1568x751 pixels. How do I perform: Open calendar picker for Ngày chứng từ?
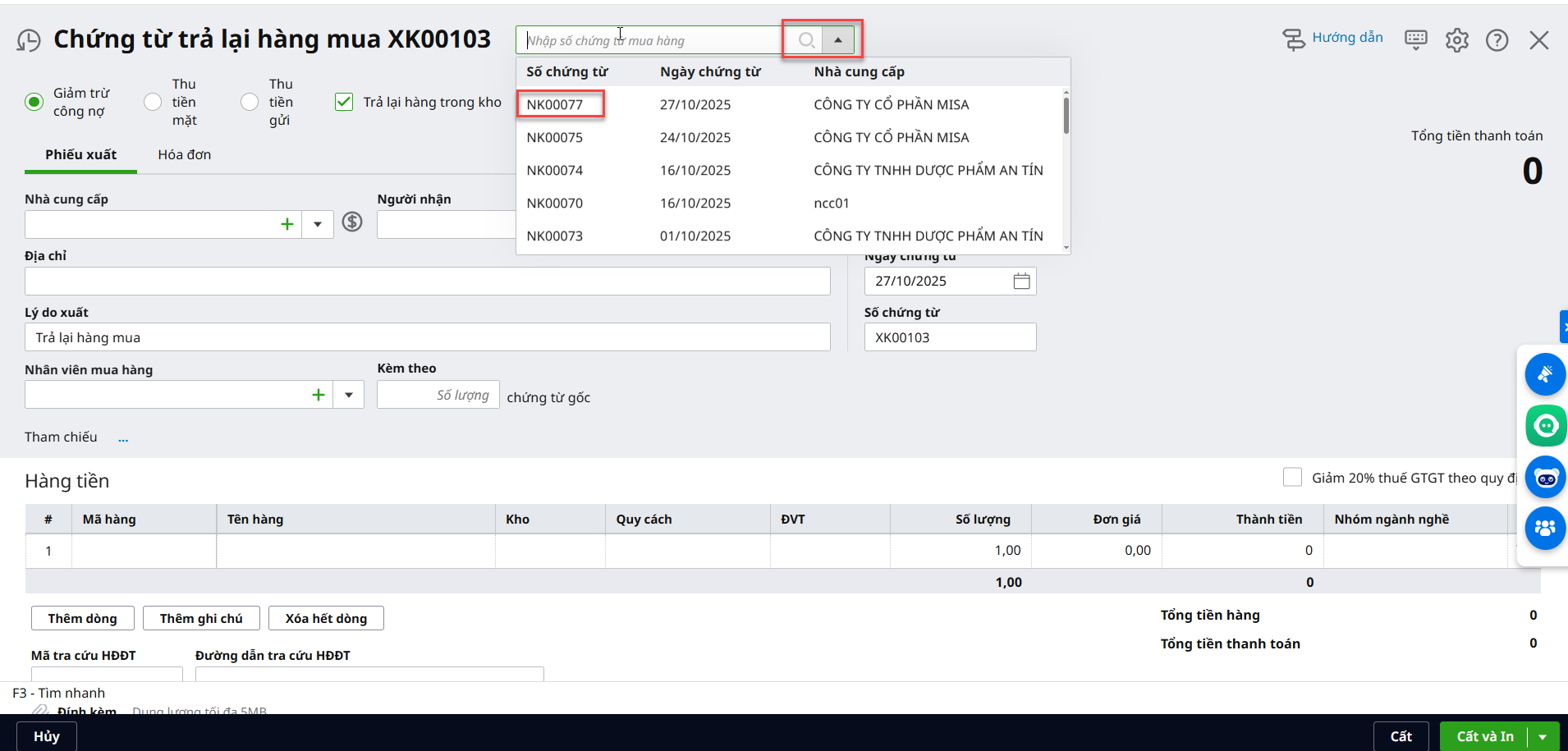[x=1021, y=282]
